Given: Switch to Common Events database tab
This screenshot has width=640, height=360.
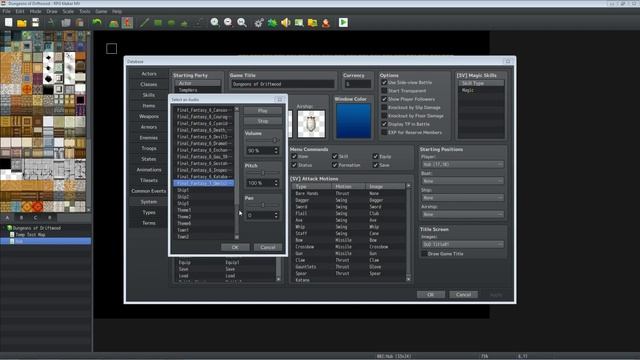Looking at the screenshot, I should [149, 191].
